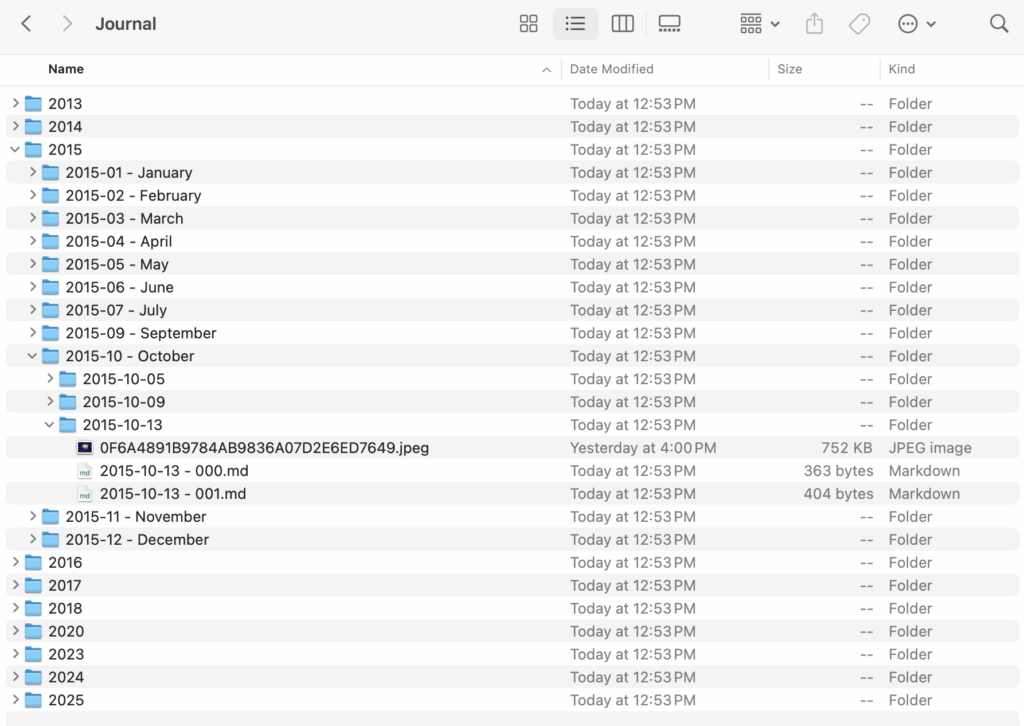This screenshot has width=1024, height=726.
Task: Switch to gallery view
Action: tap(669, 24)
